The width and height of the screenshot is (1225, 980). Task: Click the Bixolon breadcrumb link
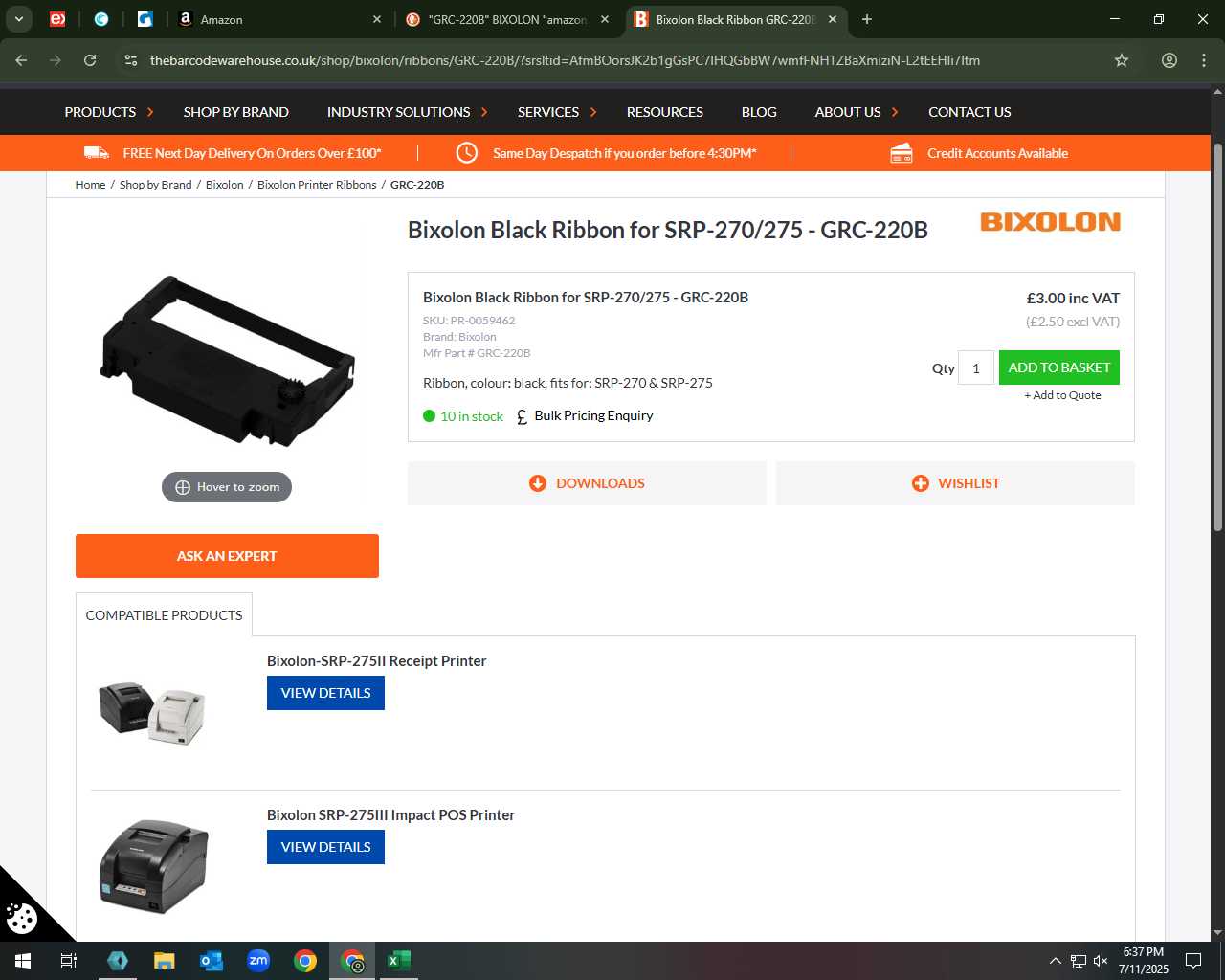[x=224, y=185]
